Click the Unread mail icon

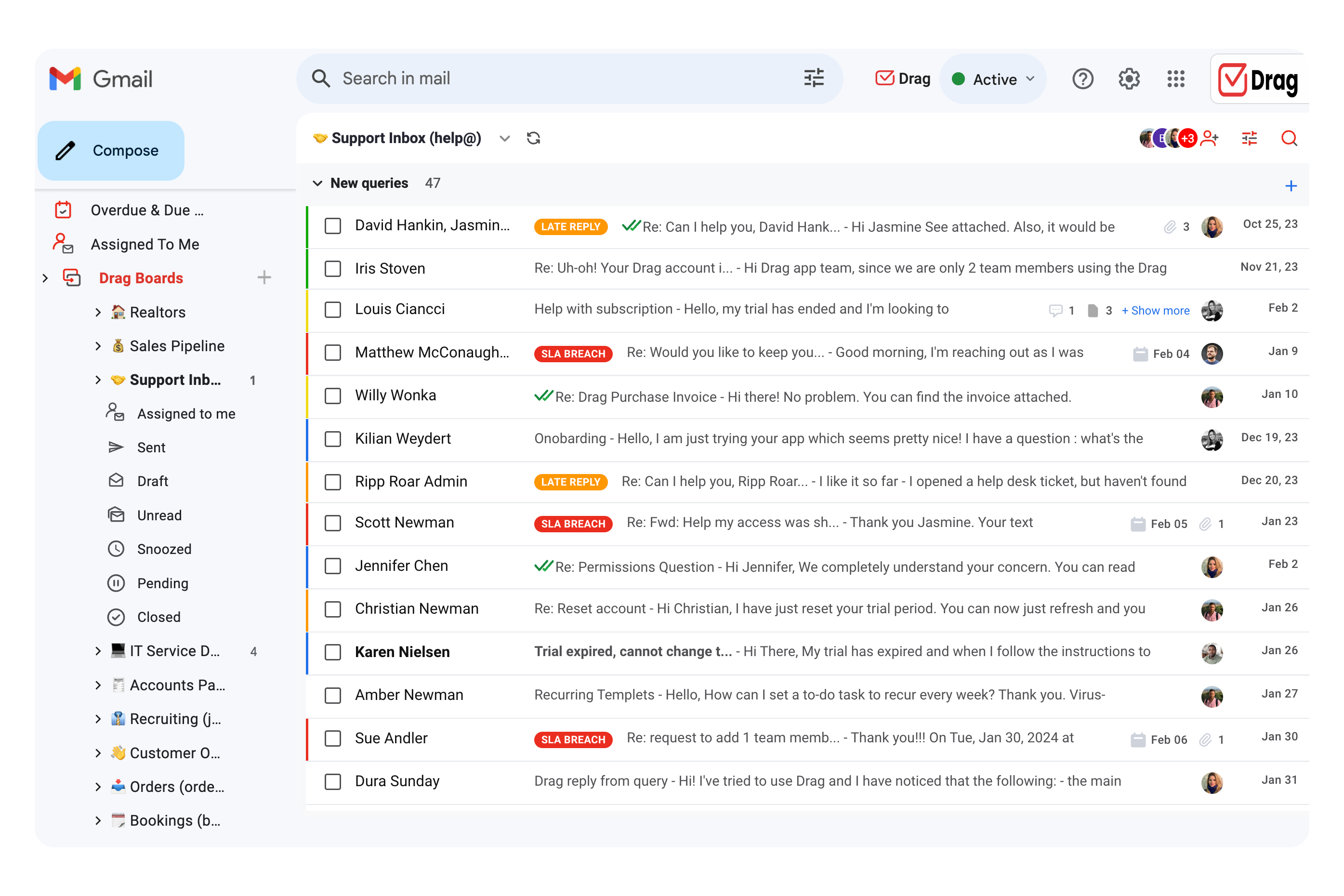116,515
